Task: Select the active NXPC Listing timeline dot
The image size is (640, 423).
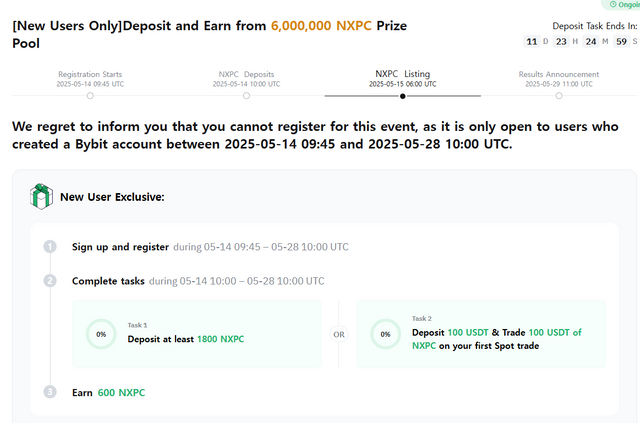Action: pos(403,96)
